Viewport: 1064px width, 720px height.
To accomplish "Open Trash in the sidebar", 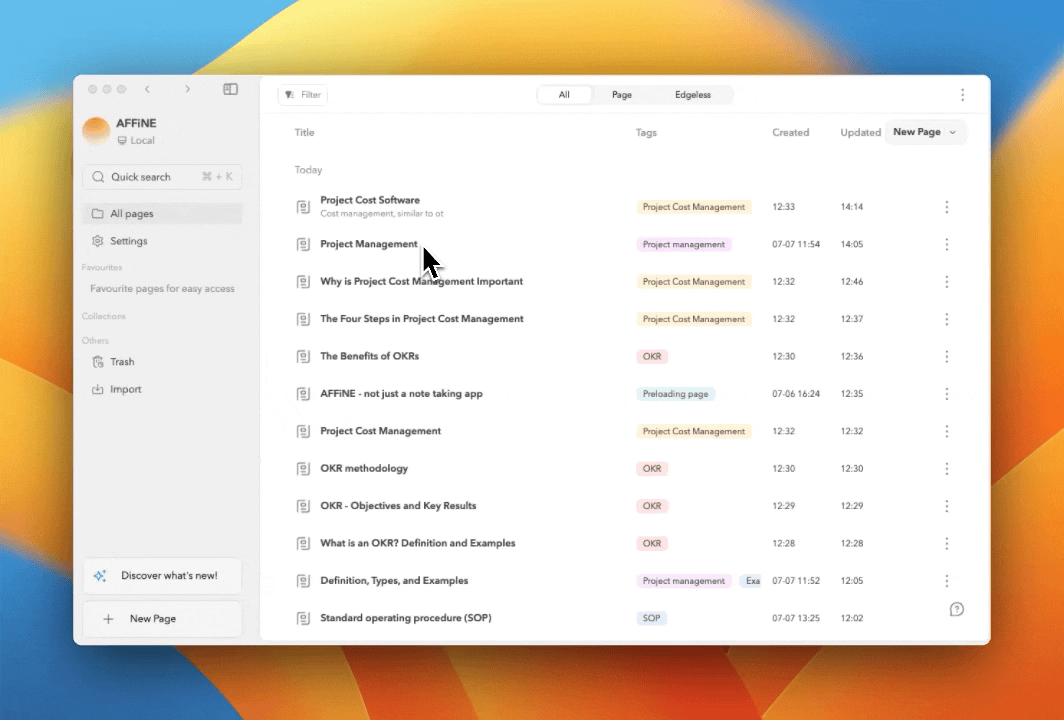I will (x=162, y=362).
